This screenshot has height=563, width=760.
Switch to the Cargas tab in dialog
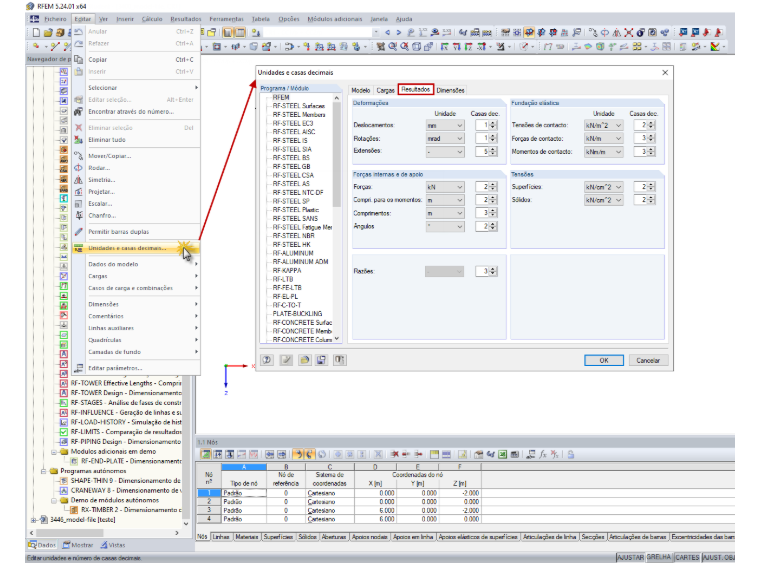click(385, 91)
